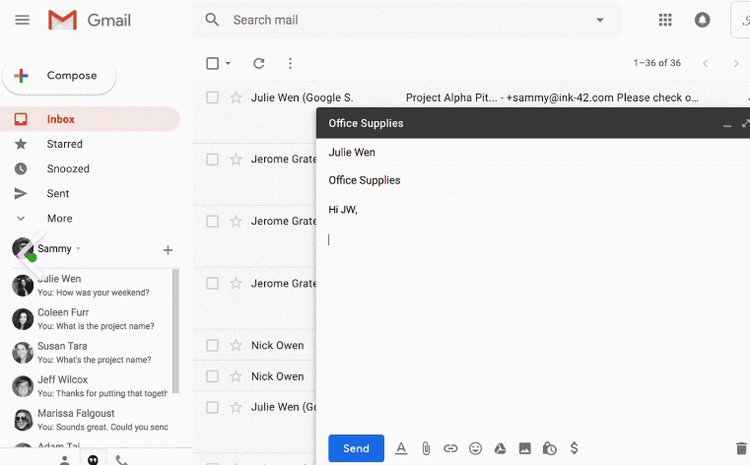750x465 pixels.
Task: Insert files using Google Drive
Action: click(x=500, y=448)
